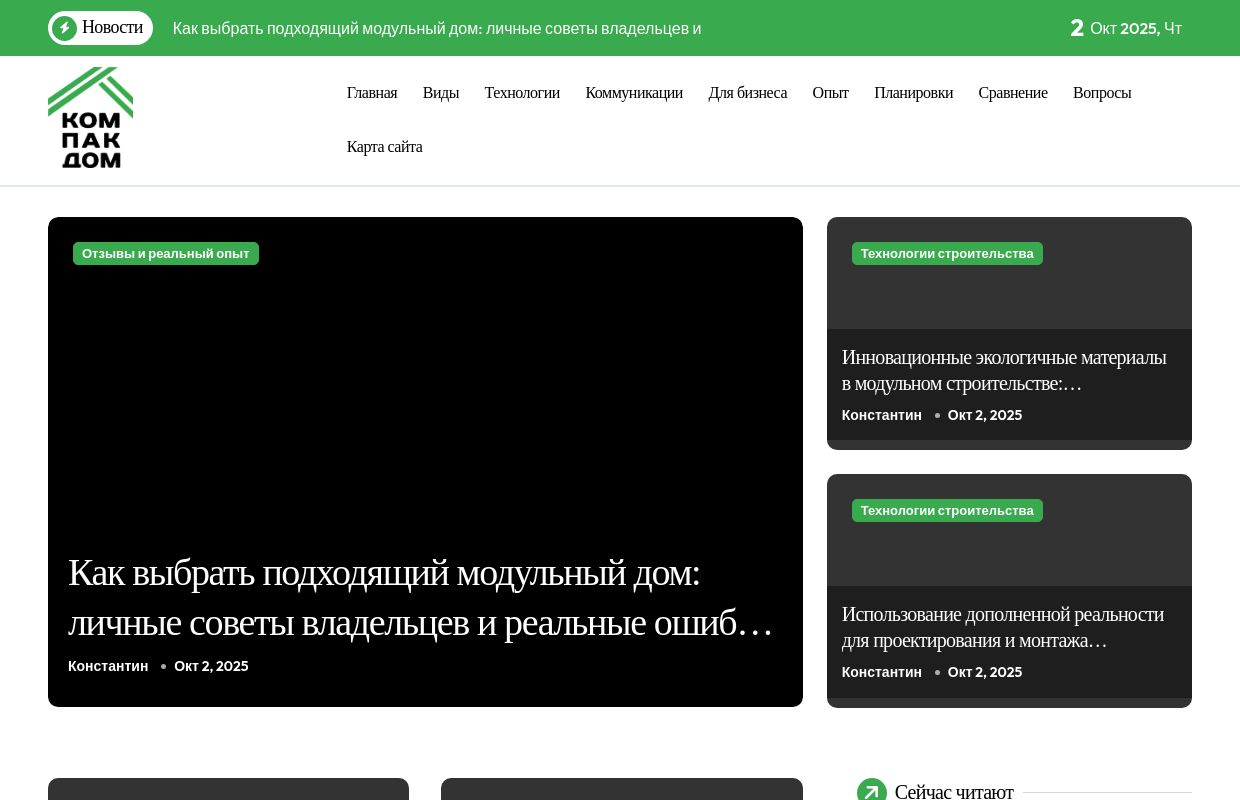Open the Главная menu item

pyautogui.click(x=371, y=93)
